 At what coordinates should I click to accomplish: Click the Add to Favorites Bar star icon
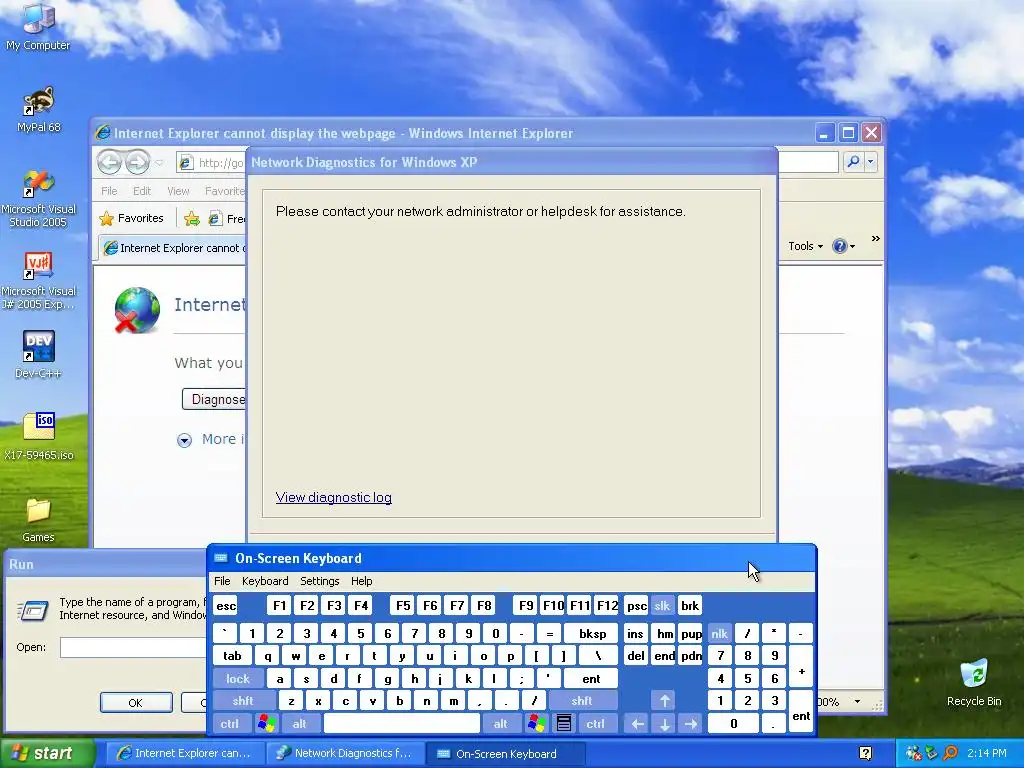191,219
